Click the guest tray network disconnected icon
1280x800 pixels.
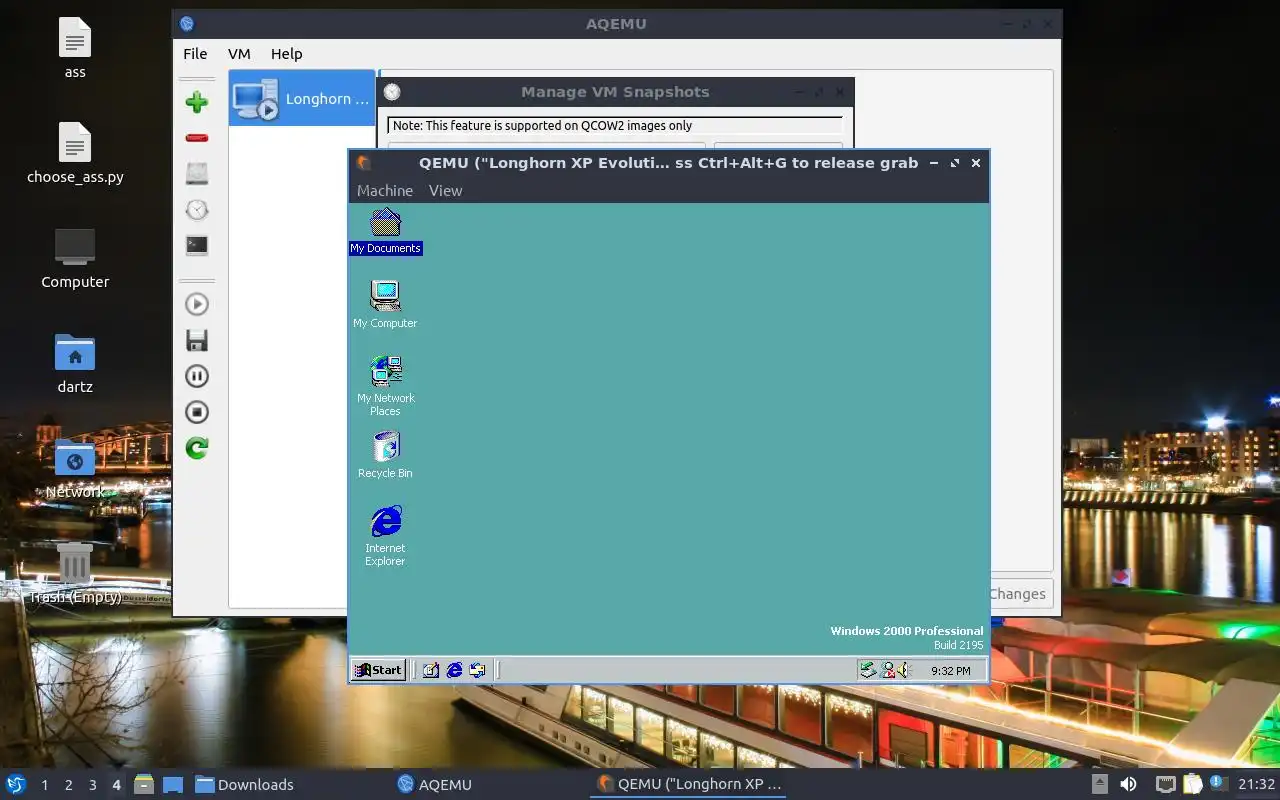coord(887,670)
